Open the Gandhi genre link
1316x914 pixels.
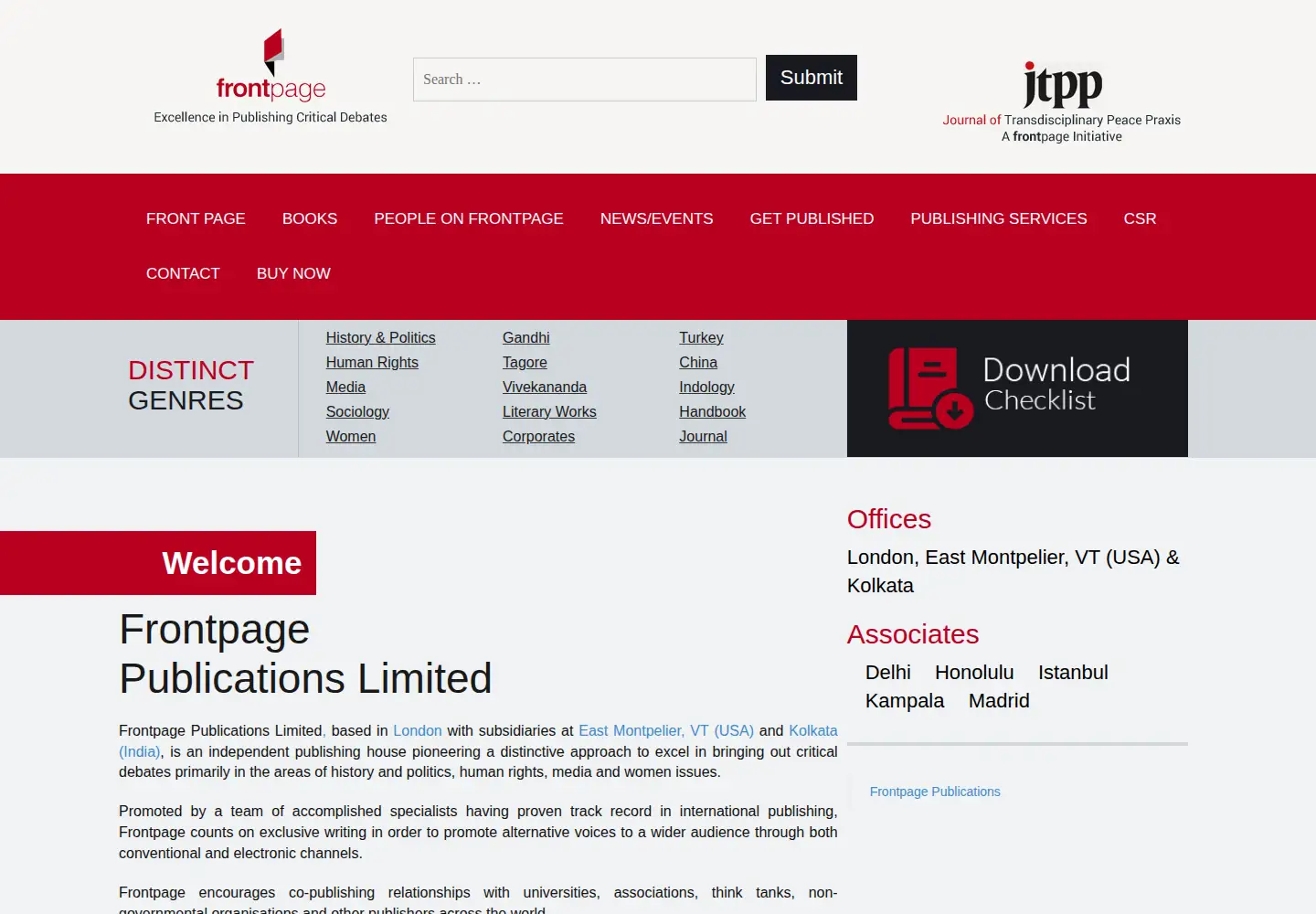click(526, 338)
